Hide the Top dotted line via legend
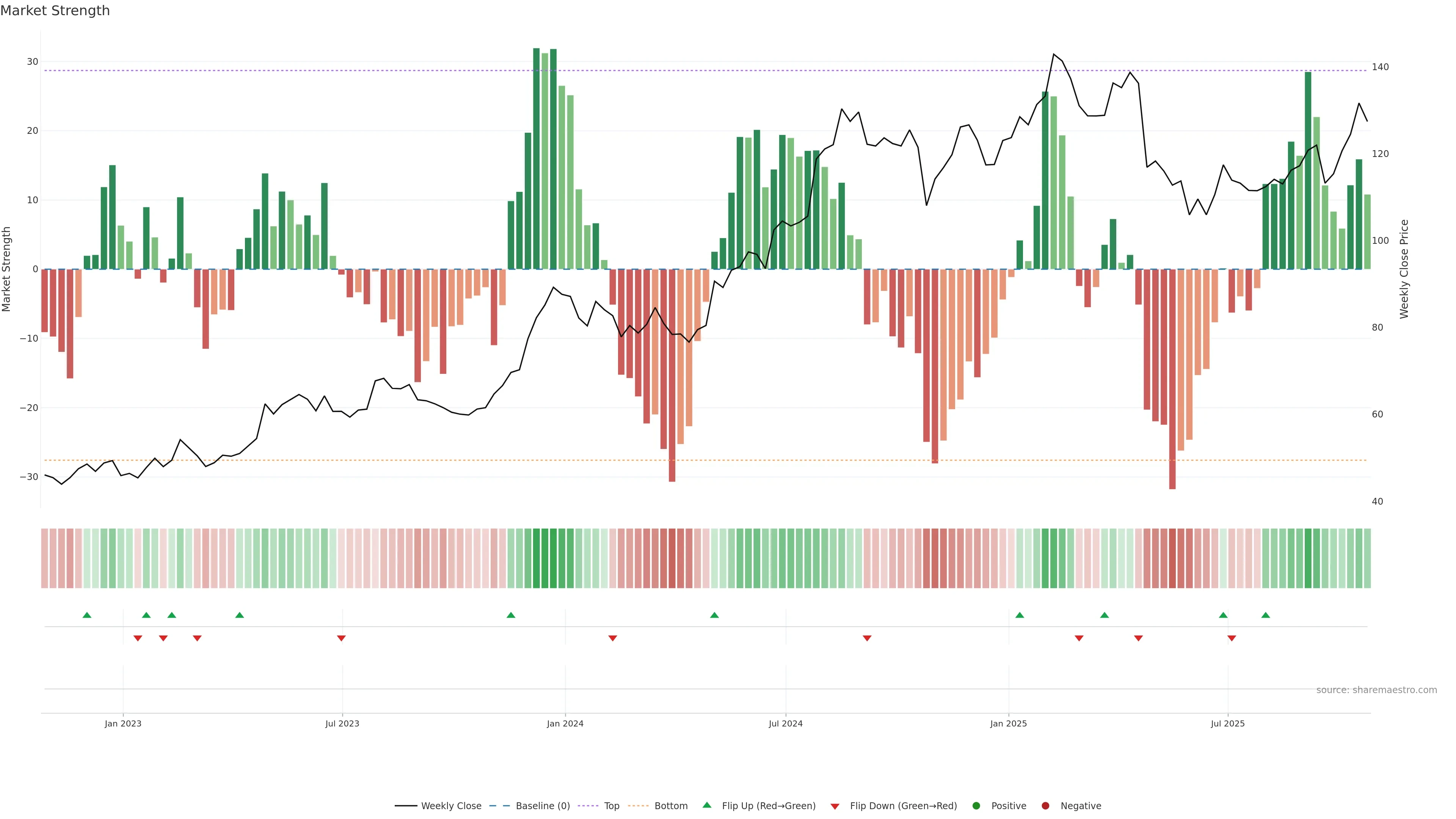Viewport: 1456px width, 819px height. 611,805
